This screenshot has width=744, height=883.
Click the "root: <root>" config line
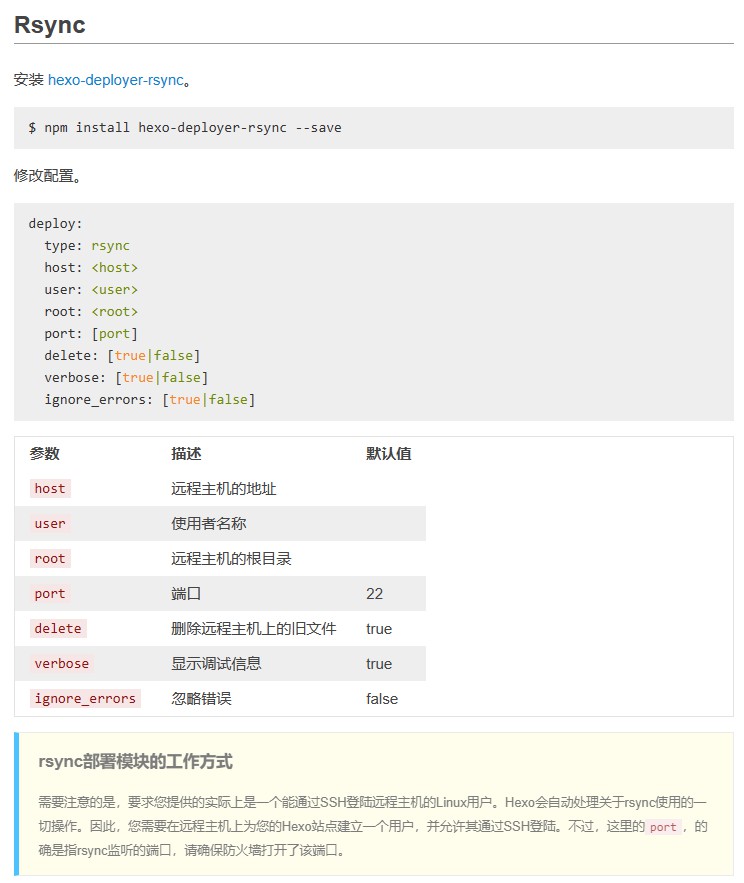(x=91, y=311)
